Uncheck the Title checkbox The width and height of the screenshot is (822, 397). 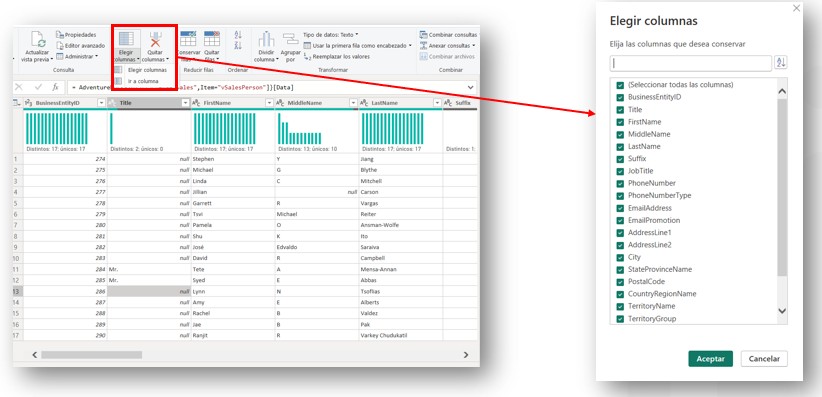point(620,110)
